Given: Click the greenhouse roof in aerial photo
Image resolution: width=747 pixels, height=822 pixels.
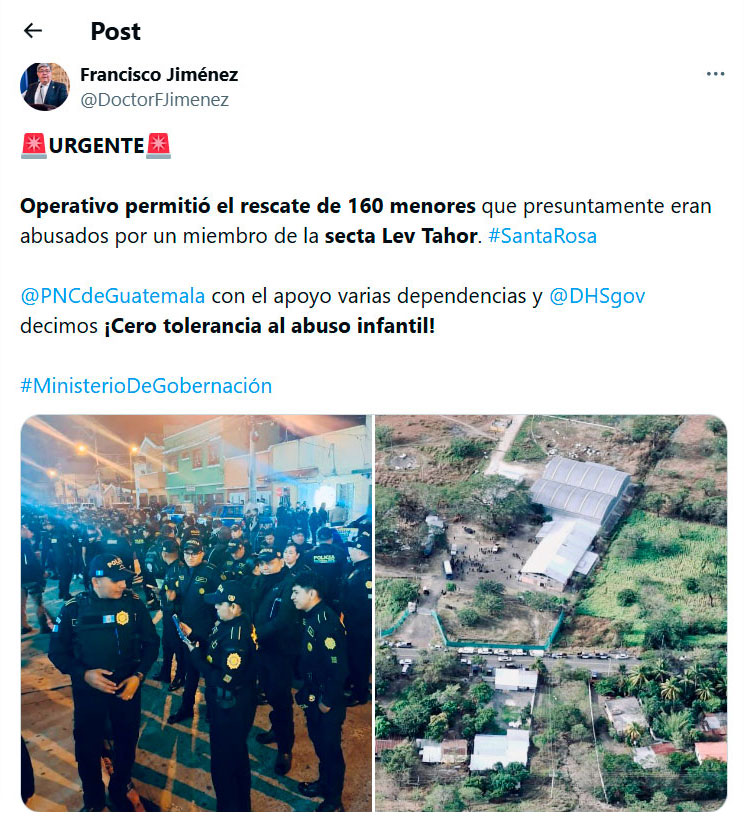Looking at the screenshot, I should pos(580,488).
